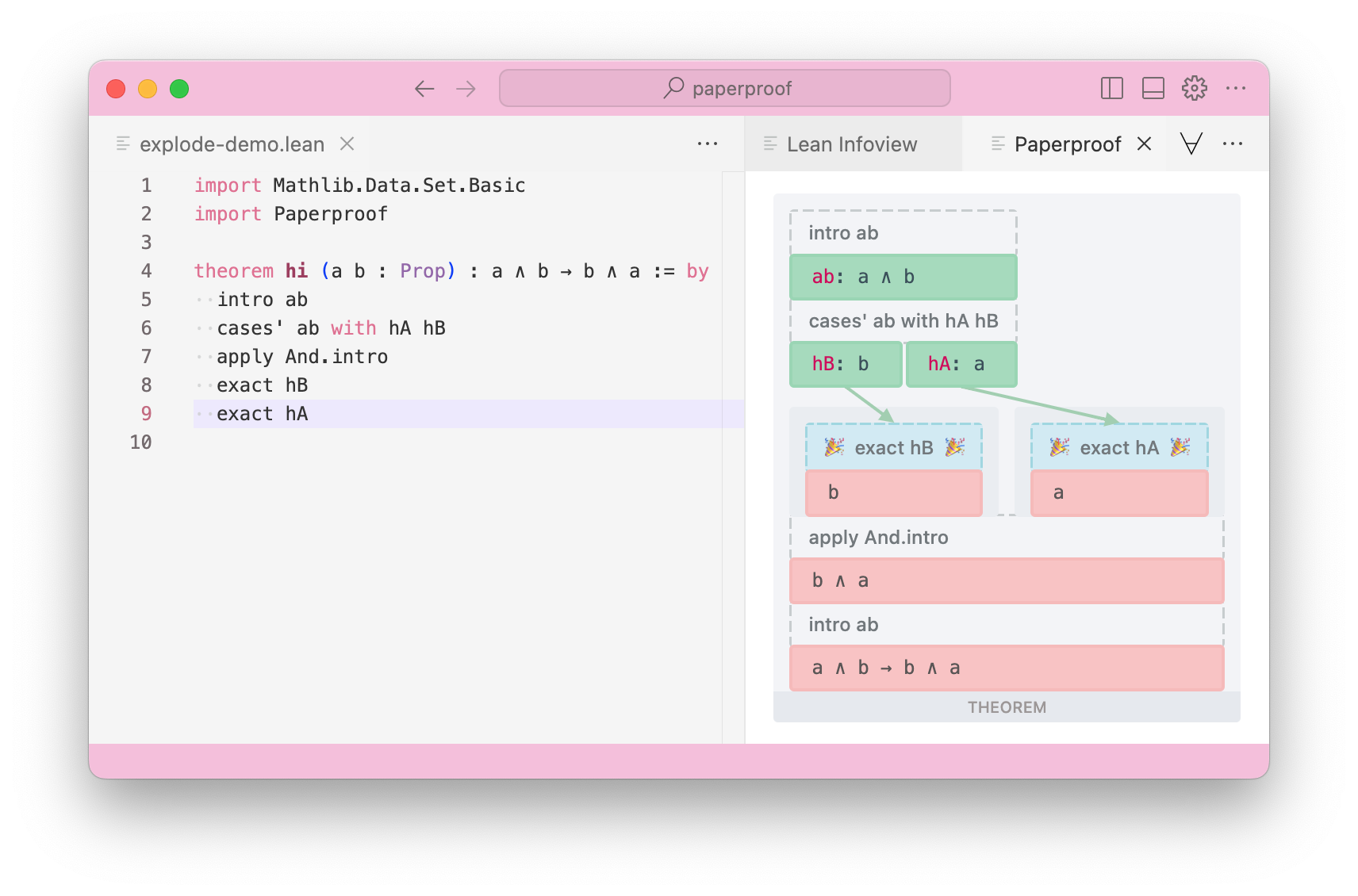Image resolution: width=1358 pixels, height=896 pixels.
Task: Switch to the Lean Infoview tab
Action: click(x=852, y=144)
